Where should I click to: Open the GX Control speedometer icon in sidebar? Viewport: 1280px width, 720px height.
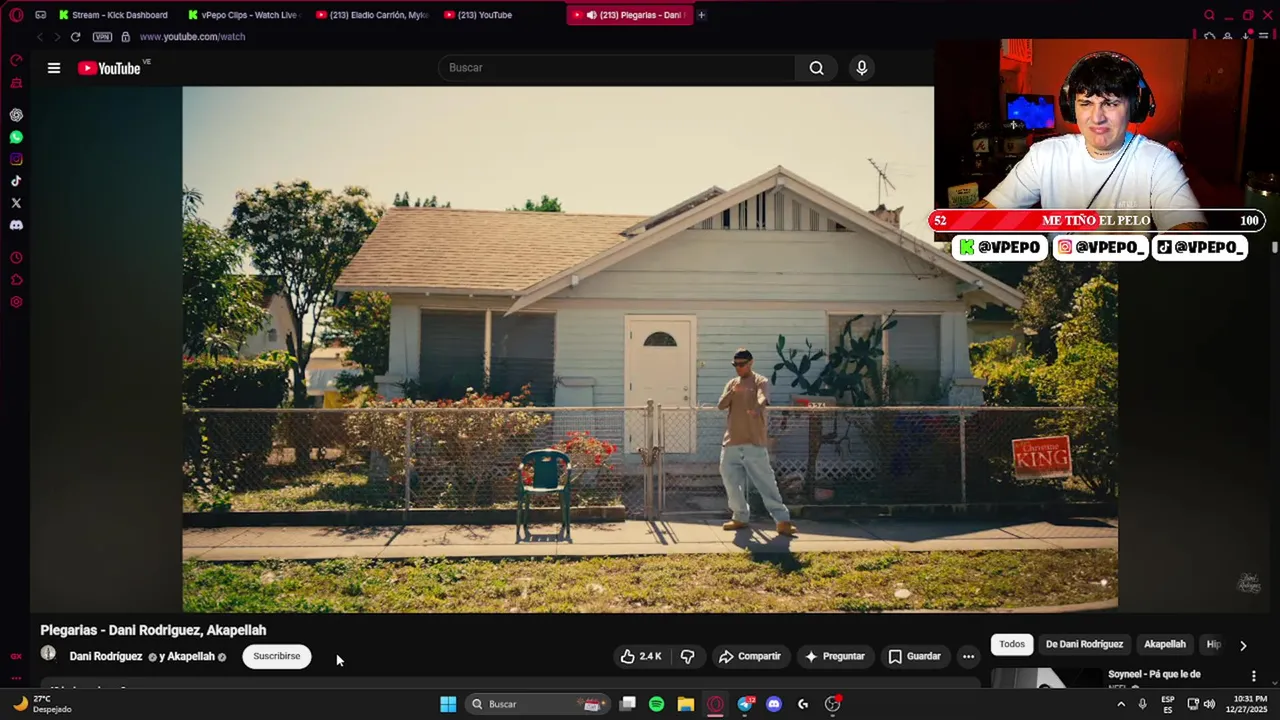[x=16, y=61]
